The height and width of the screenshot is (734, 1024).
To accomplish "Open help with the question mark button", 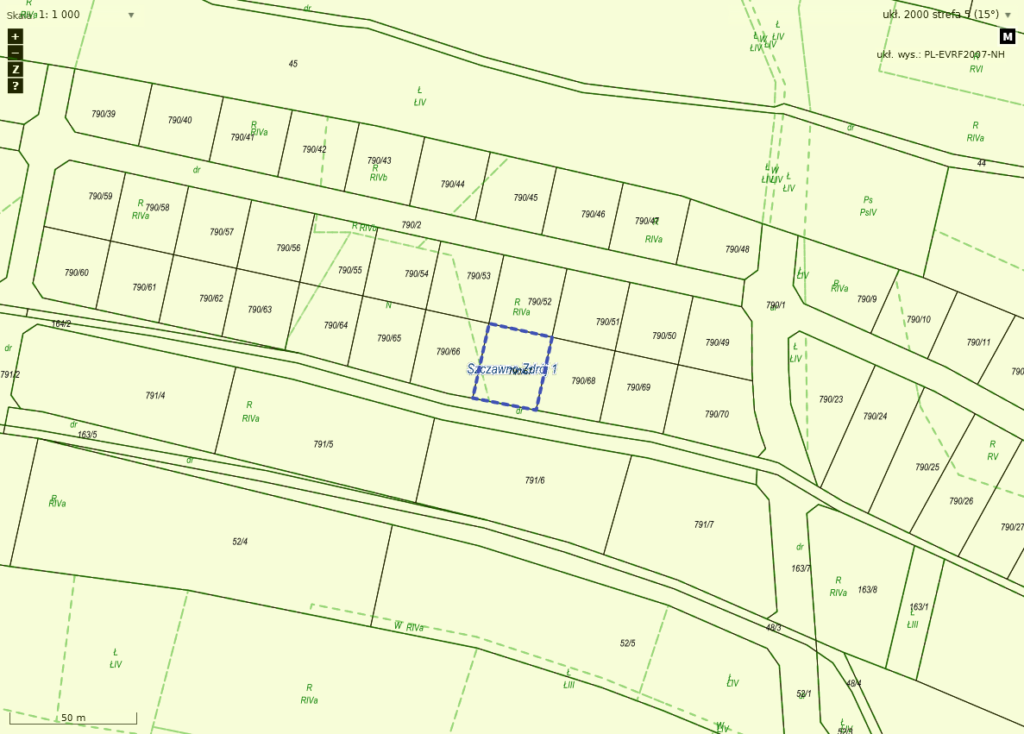I will [15, 86].
